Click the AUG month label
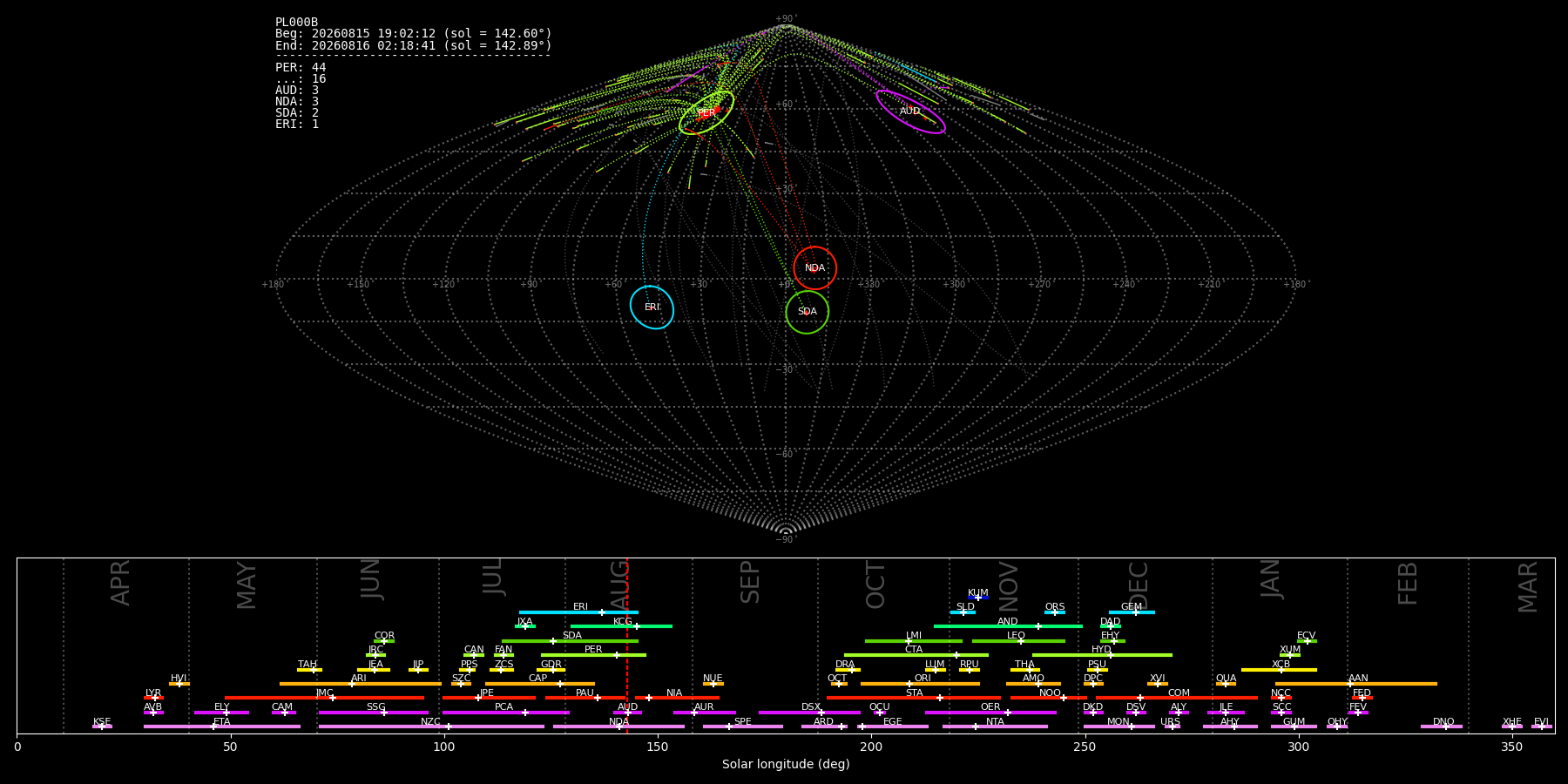1568x784 pixels. 620,583
